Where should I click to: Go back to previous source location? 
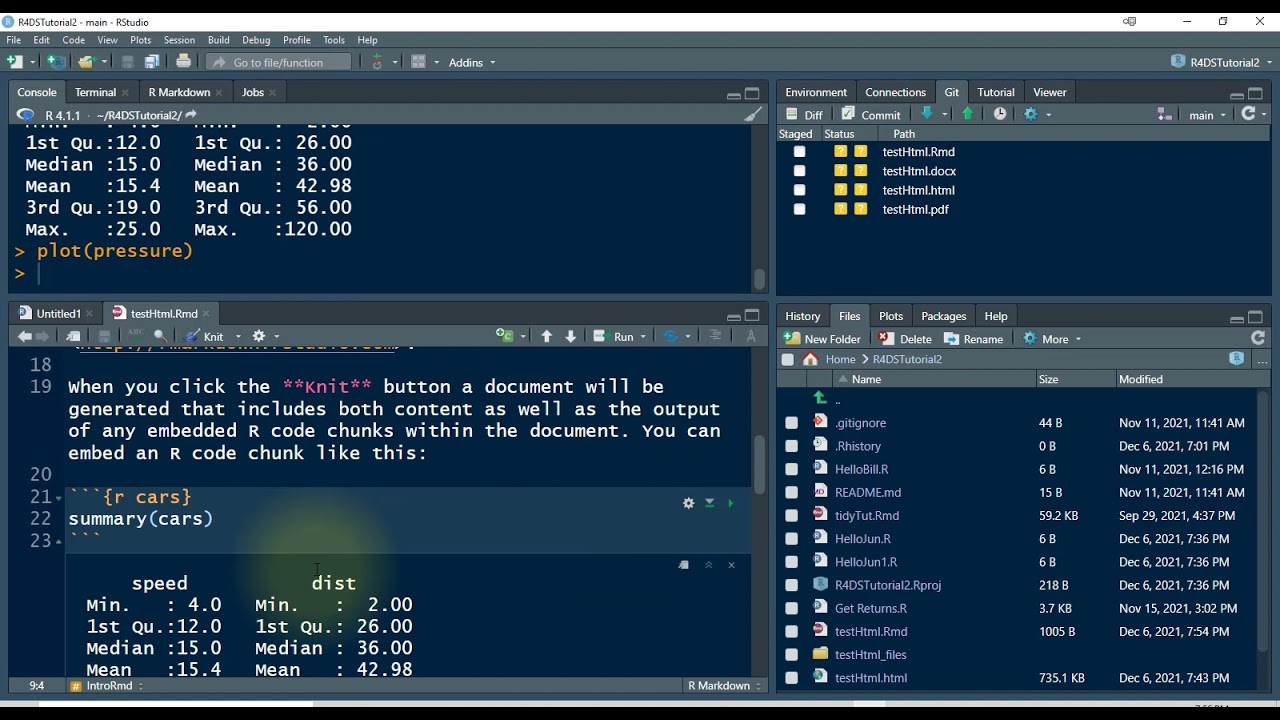click(25, 337)
